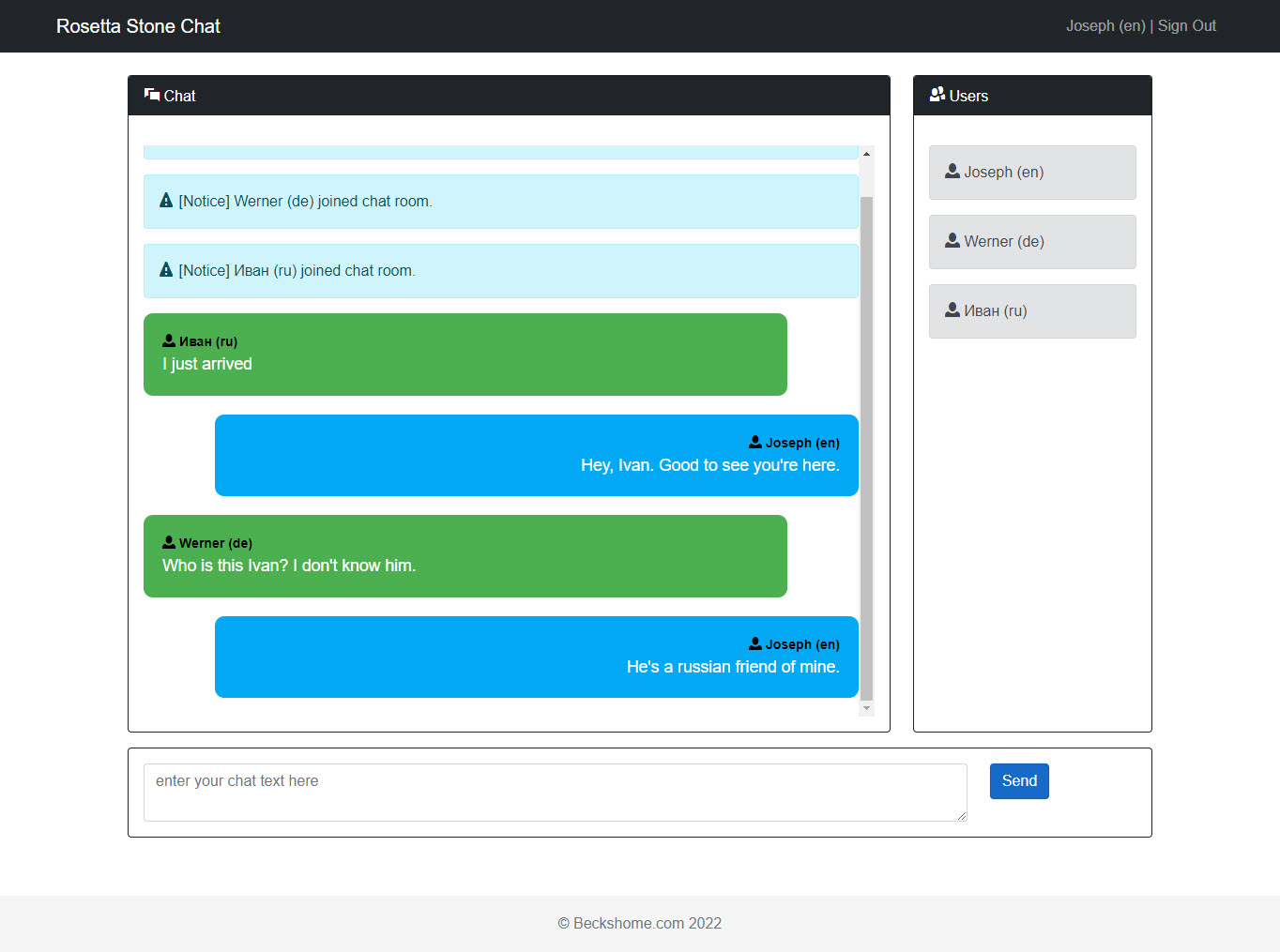Screen dimensions: 1280x952
Task: Click the person icon beside Иван in Users list
Action: point(952,310)
